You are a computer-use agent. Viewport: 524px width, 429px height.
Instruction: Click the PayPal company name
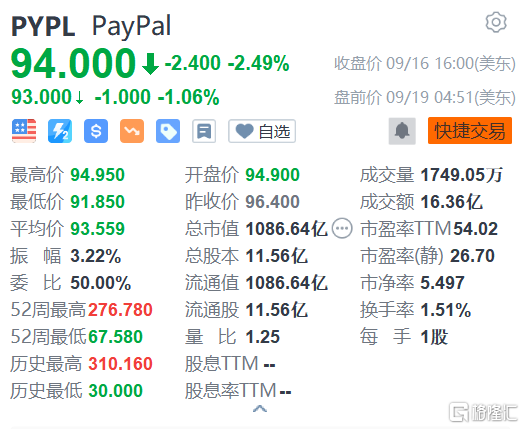click(x=131, y=26)
